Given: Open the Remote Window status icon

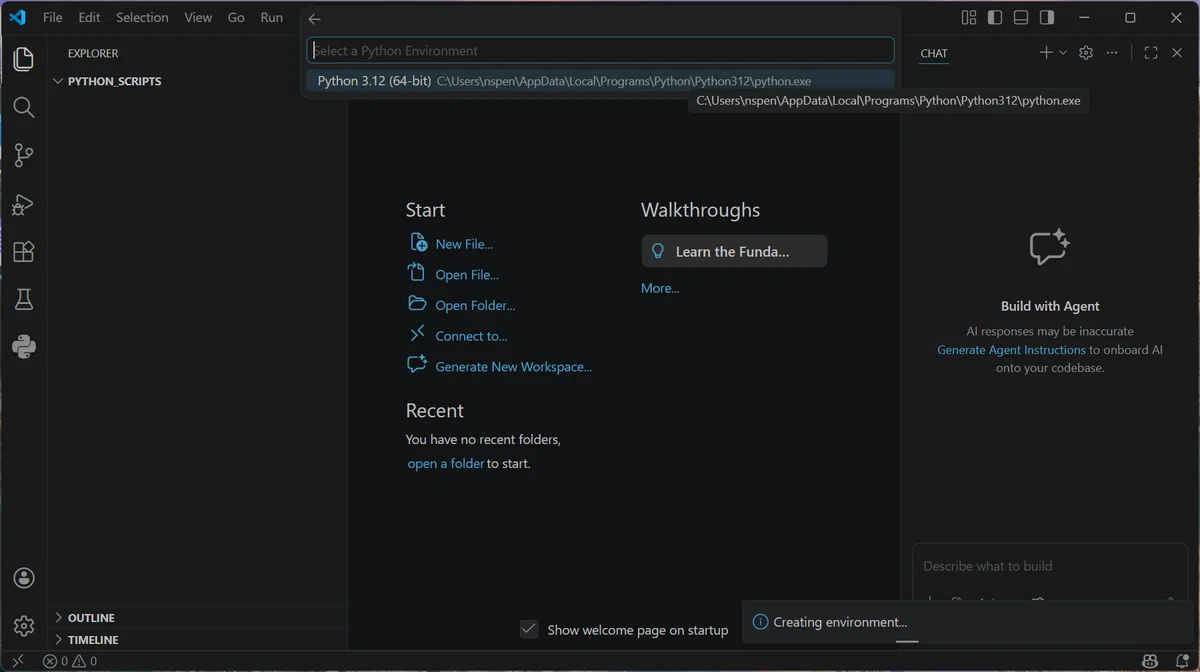Looking at the screenshot, I should [x=17, y=661].
